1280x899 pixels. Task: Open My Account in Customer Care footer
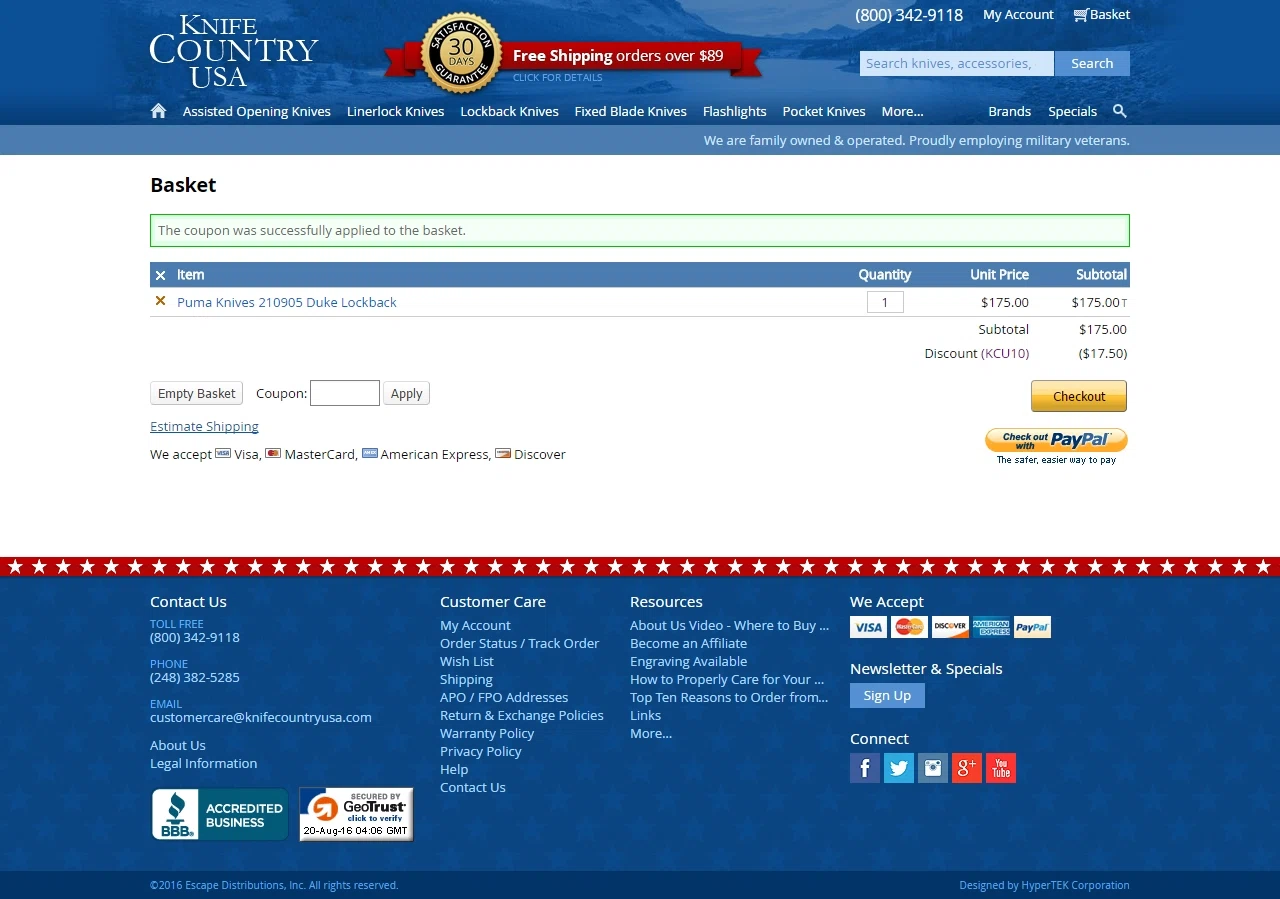475,625
